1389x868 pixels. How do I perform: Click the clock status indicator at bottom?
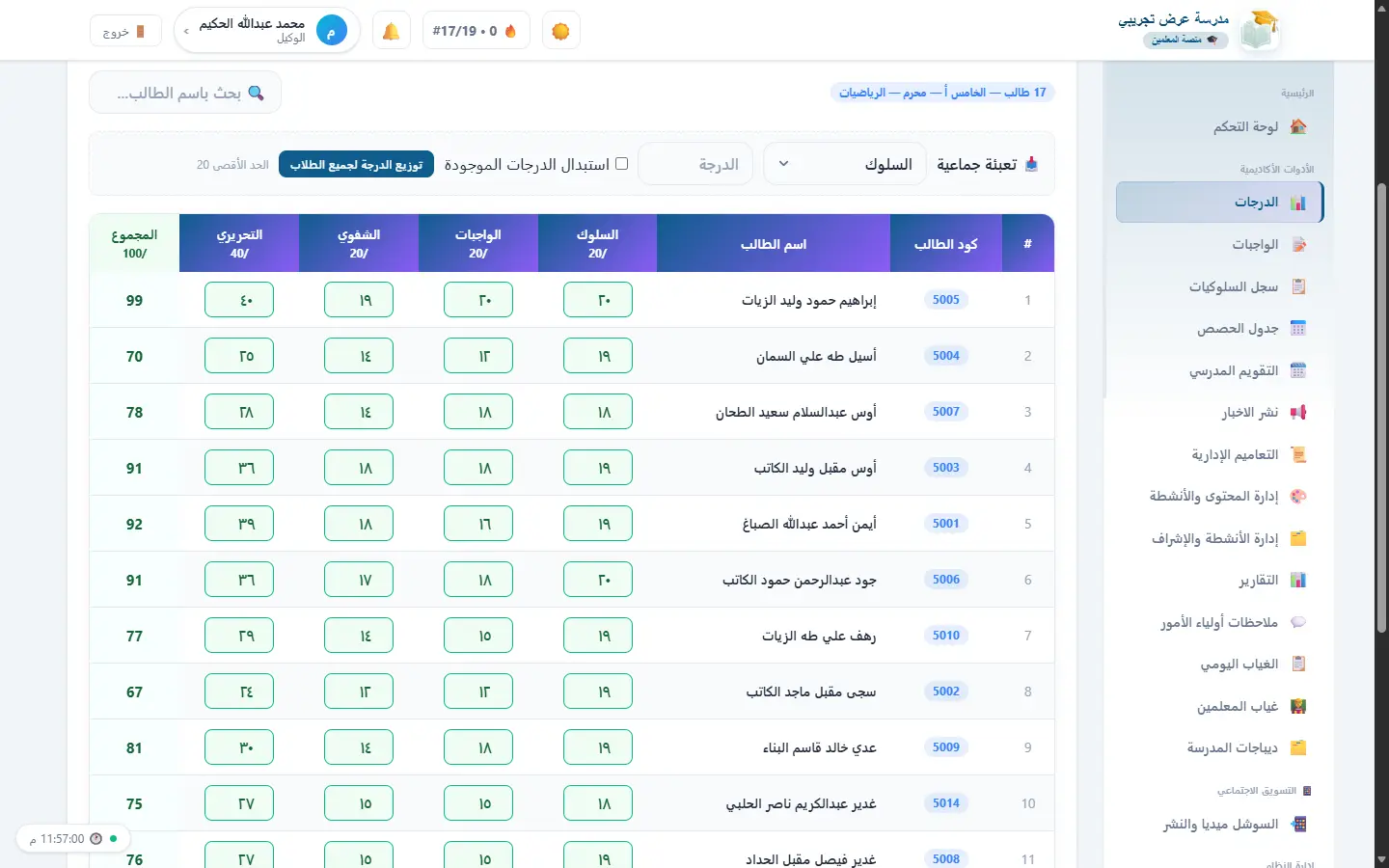coord(73,839)
